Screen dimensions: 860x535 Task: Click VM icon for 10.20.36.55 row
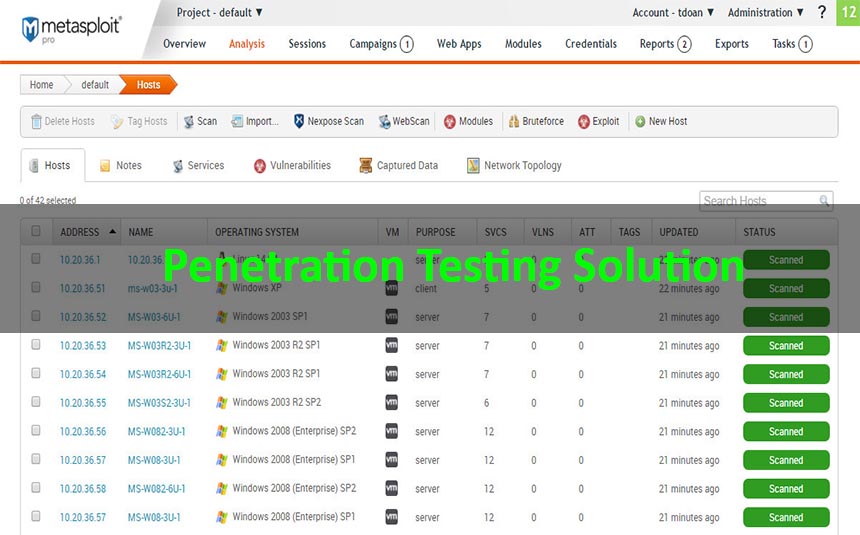[x=392, y=402]
